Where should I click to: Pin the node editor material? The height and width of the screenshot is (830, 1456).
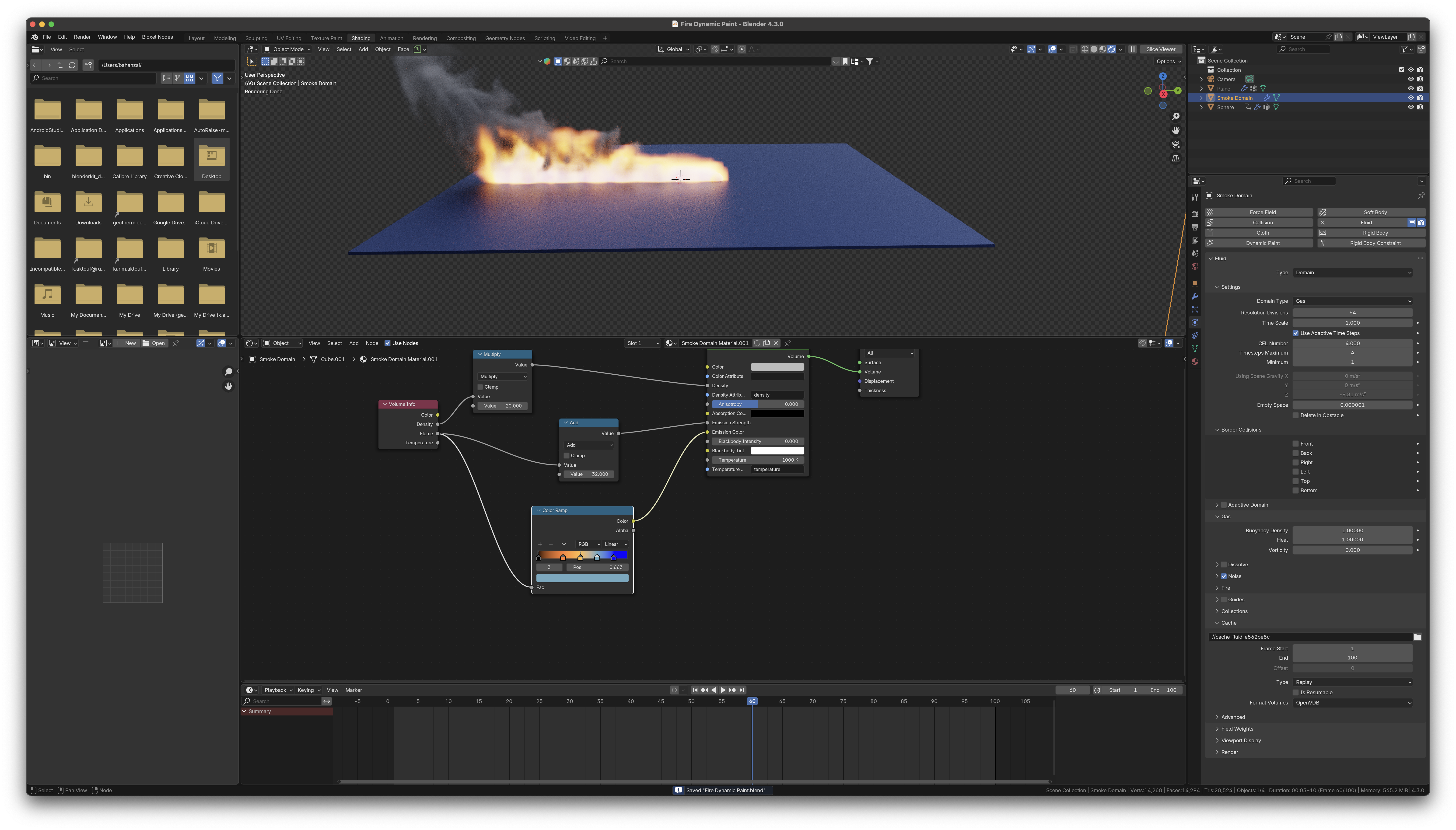[x=788, y=343]
